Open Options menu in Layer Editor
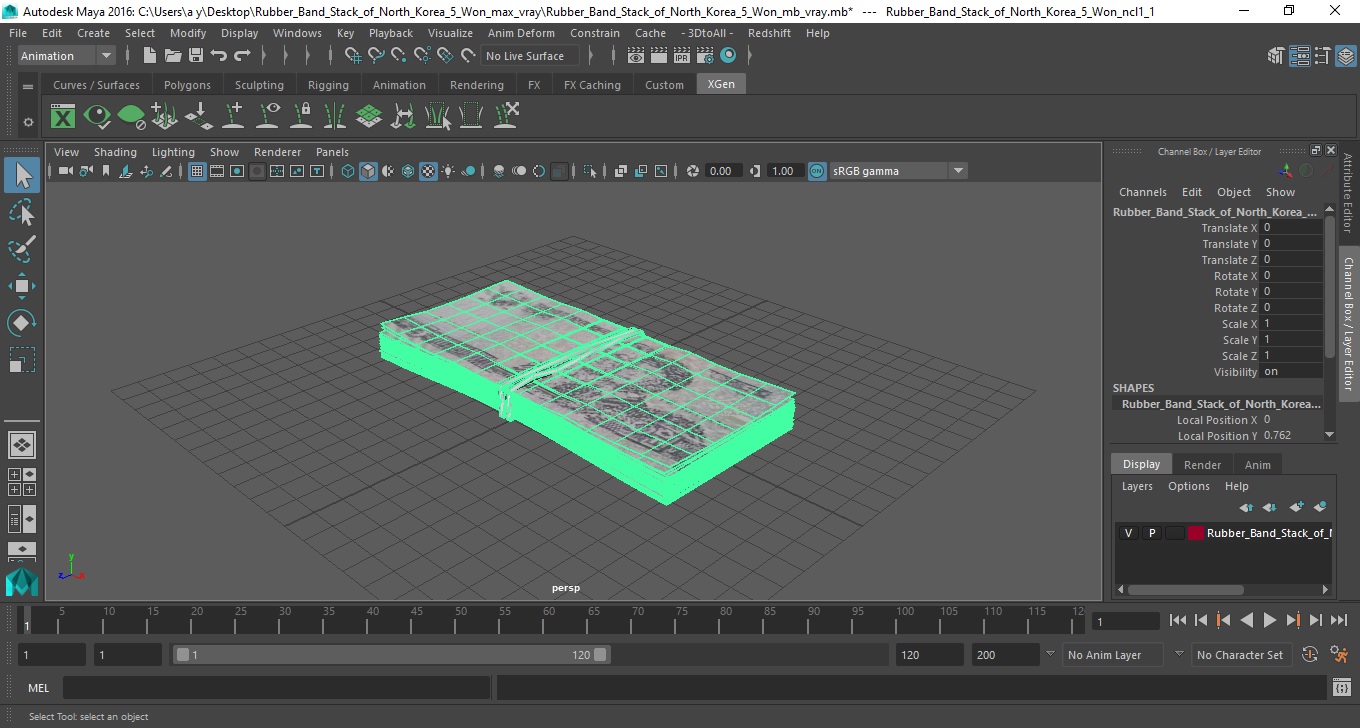1360x728 pixels. point(1189,486)
